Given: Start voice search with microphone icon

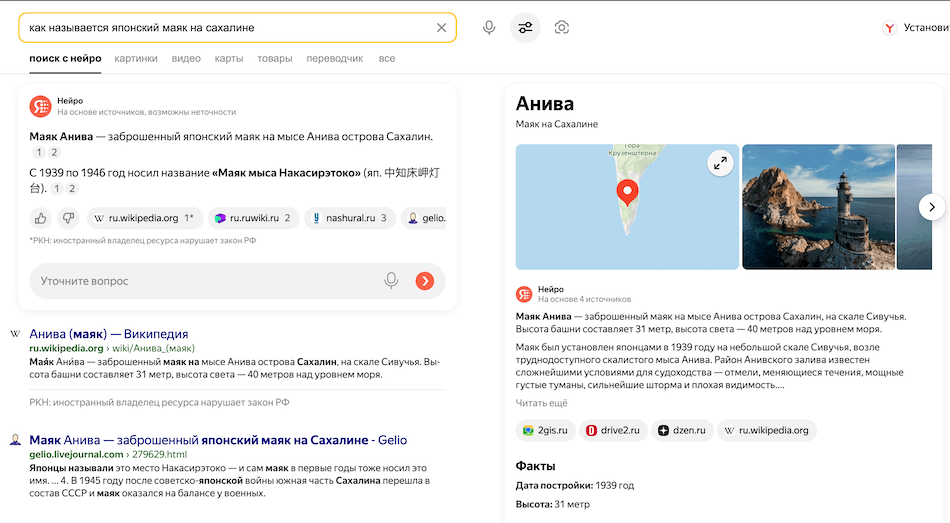Looking at the screenshot, I should click(489, 28).
